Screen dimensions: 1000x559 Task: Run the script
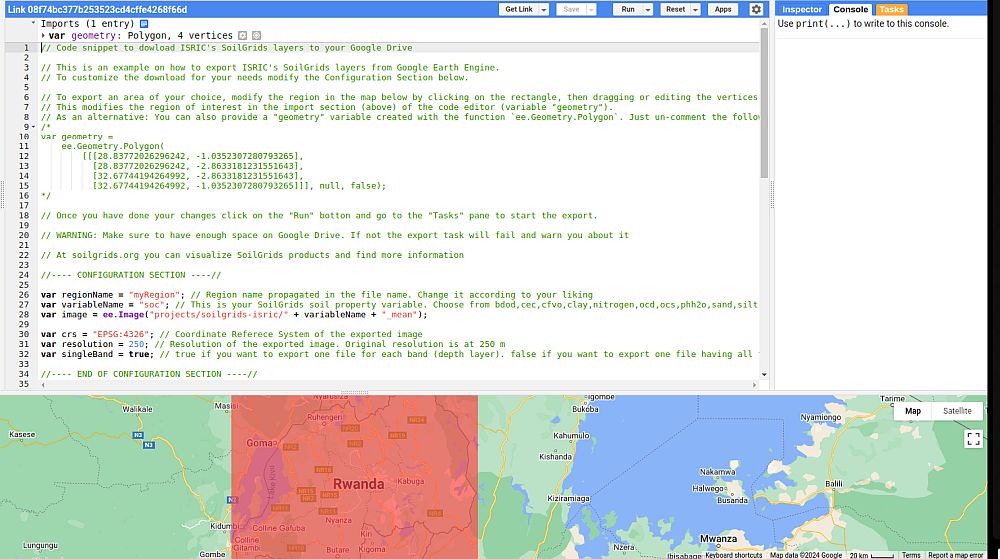point(627,9)
